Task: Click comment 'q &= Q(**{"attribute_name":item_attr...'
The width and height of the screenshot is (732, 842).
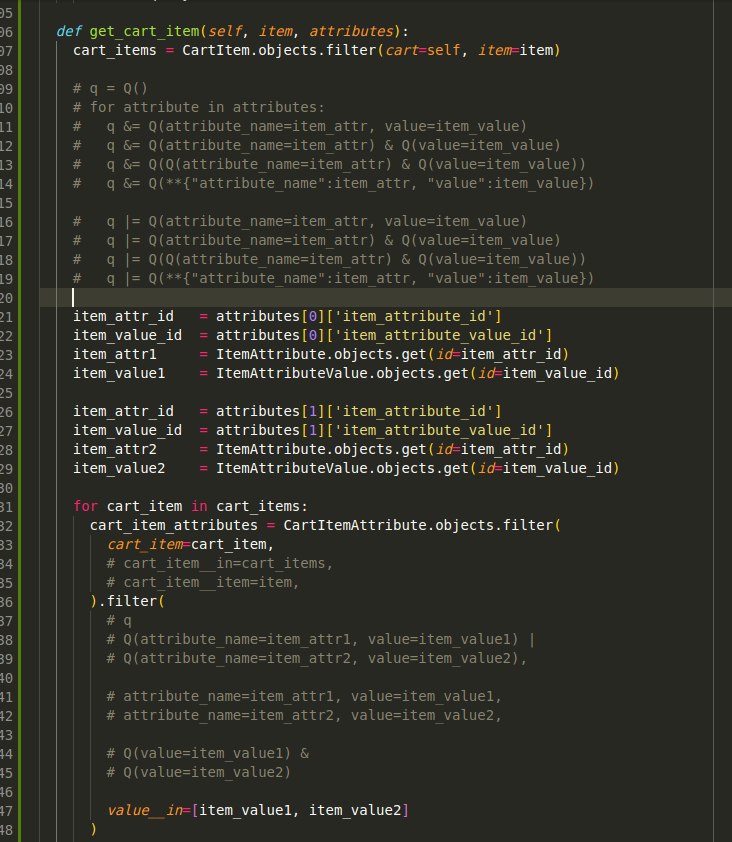Action: tap(350, 184)
